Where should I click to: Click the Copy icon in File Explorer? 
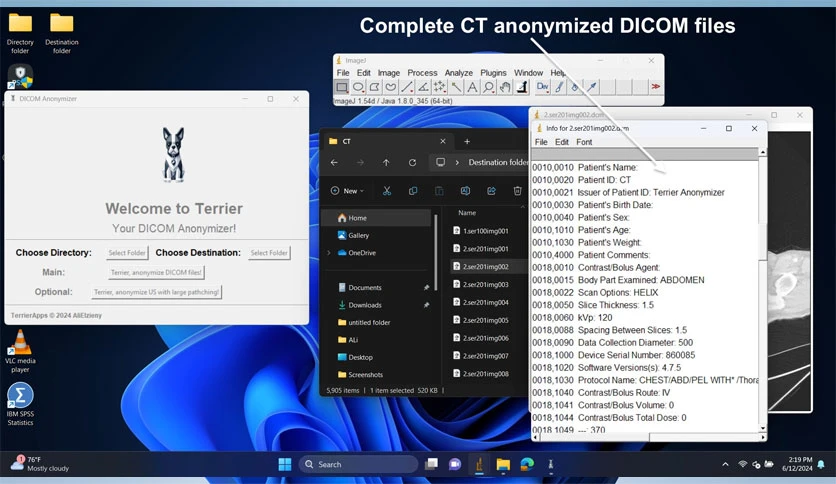click(x=413, y=191)
